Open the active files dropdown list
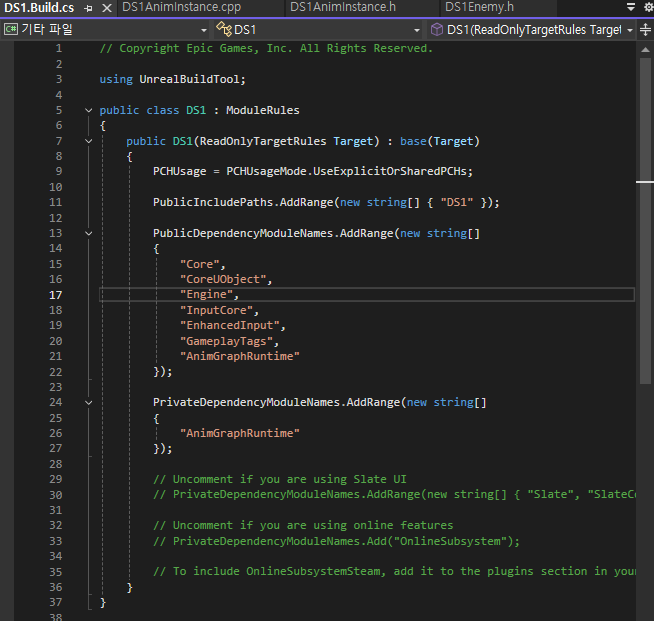Screen dimensions: 654x621 [x=631, y=7]
